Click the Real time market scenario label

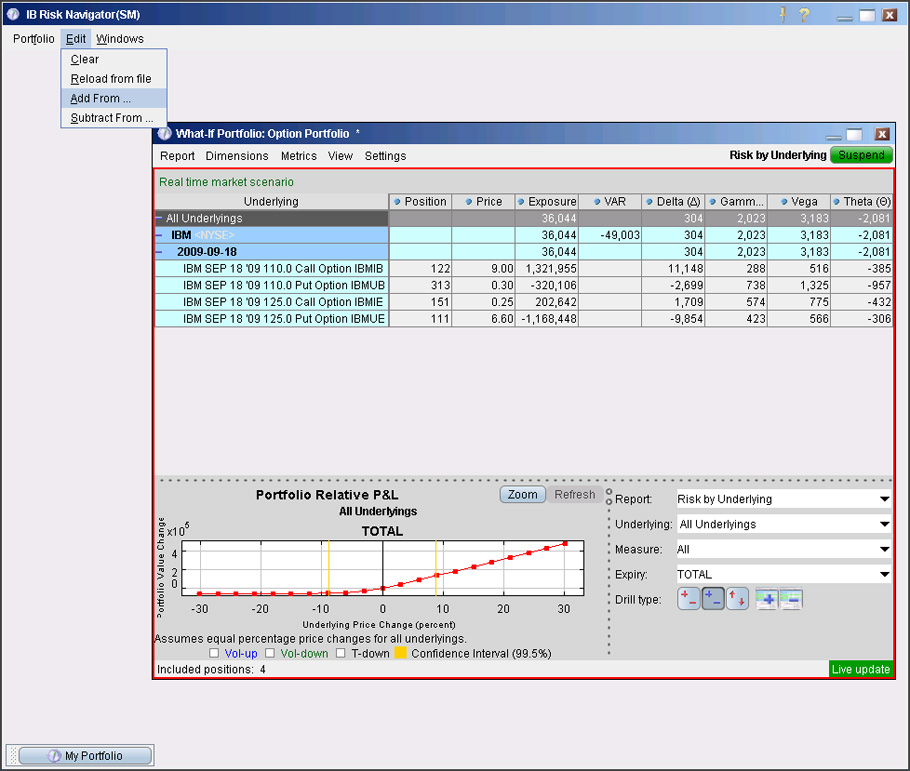tap(226, 182)
